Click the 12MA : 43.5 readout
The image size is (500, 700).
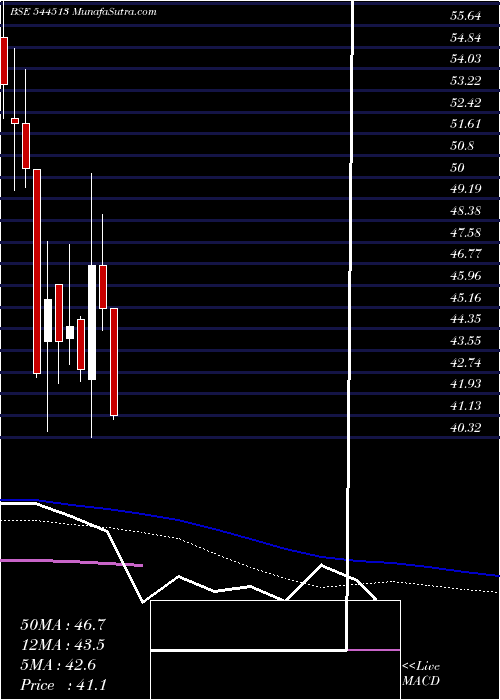63,645
